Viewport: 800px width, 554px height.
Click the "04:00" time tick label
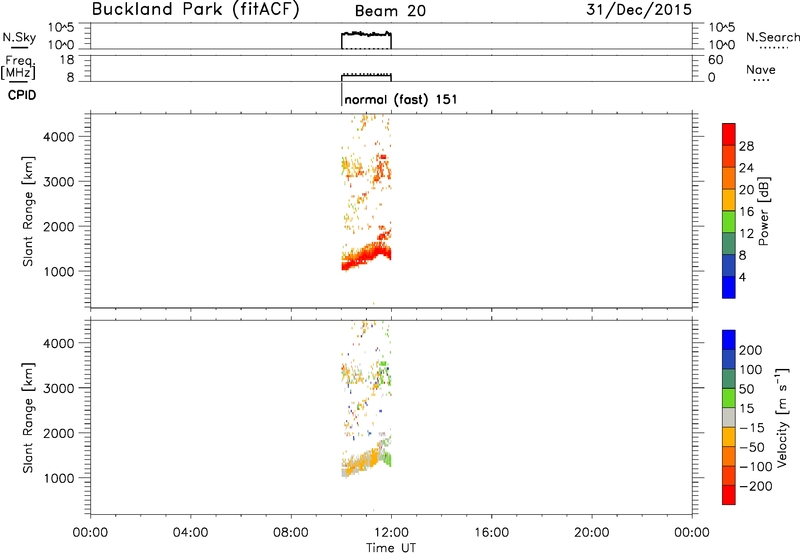pos(191,533)
